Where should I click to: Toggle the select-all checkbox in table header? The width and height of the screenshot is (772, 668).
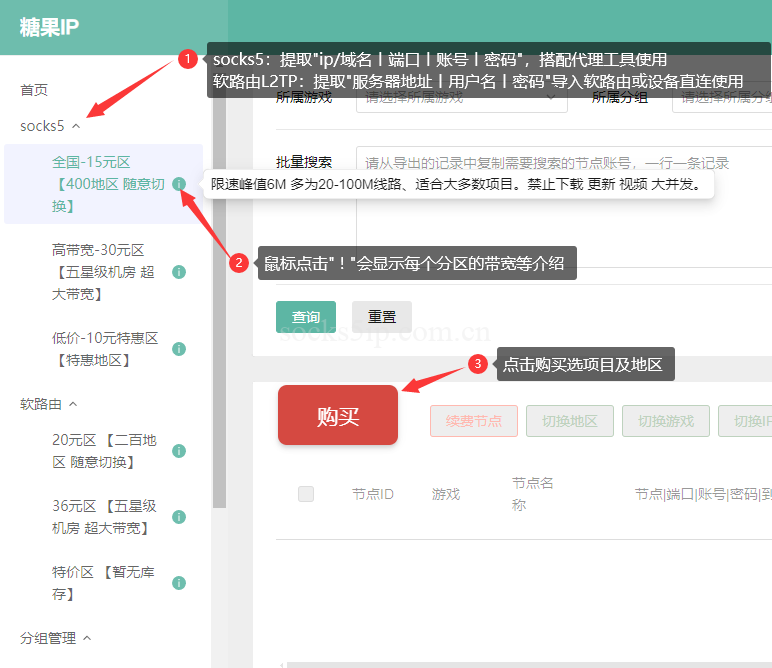point(306,494)
